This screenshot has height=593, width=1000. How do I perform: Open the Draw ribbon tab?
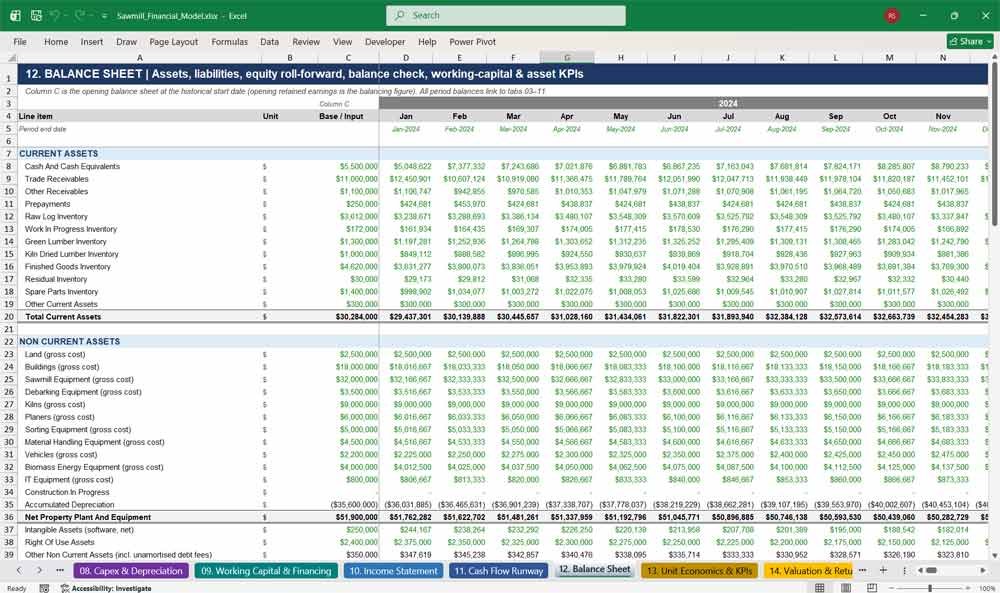click(x=126, y=41)
